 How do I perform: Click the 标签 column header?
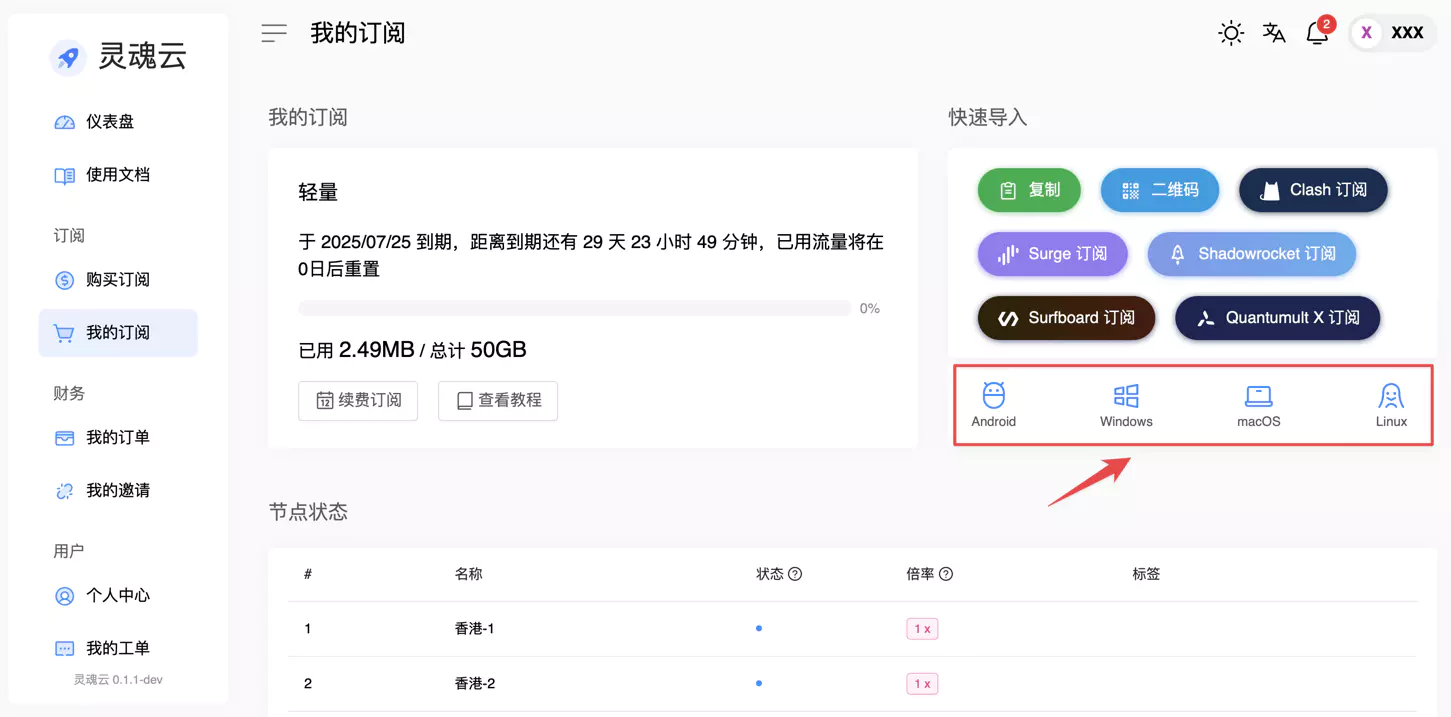coord(1146,574)
